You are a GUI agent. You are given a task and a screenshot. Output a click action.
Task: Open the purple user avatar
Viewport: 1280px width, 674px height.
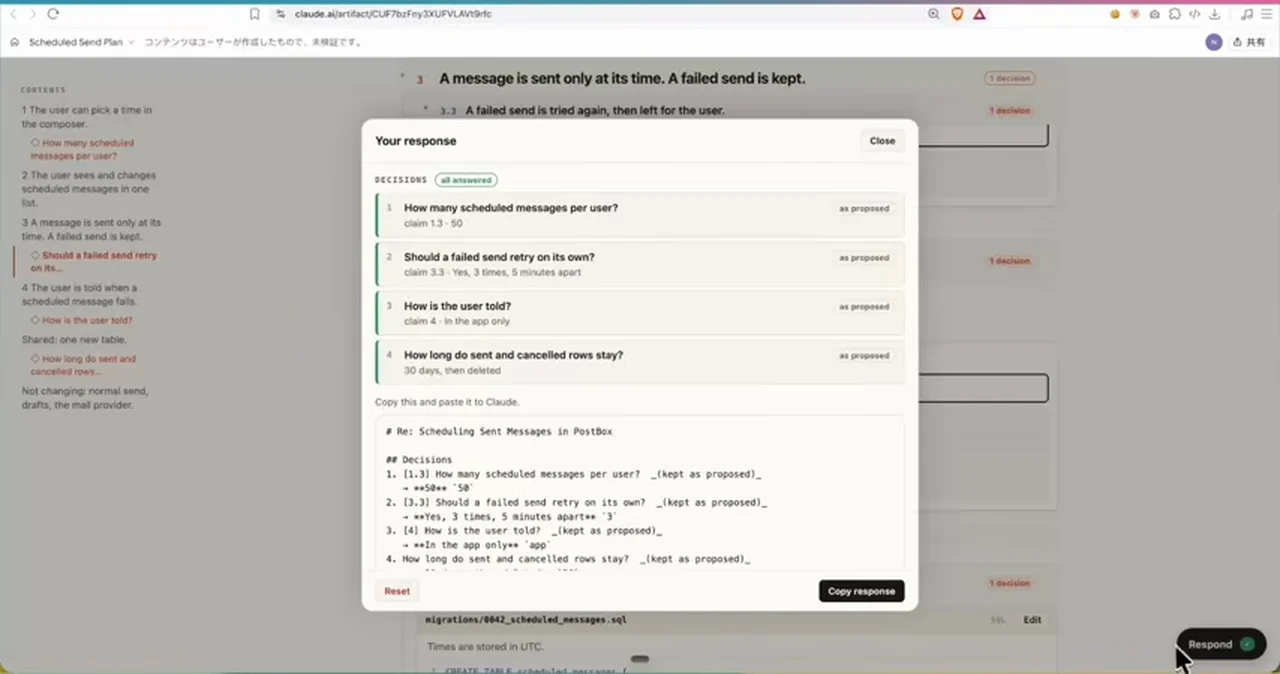point(1214,42)
